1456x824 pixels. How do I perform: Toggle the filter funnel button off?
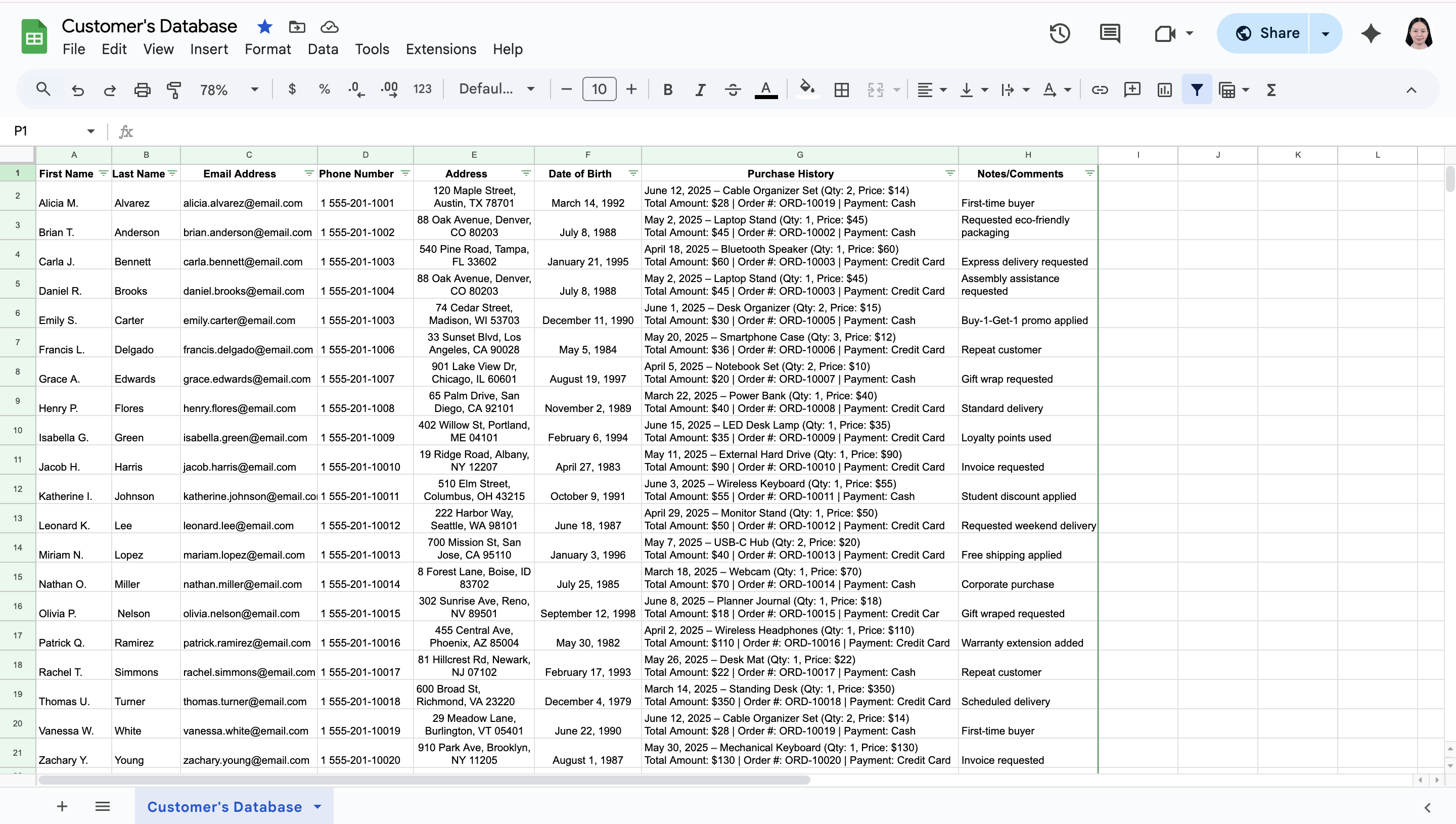tap(1196, 89)
